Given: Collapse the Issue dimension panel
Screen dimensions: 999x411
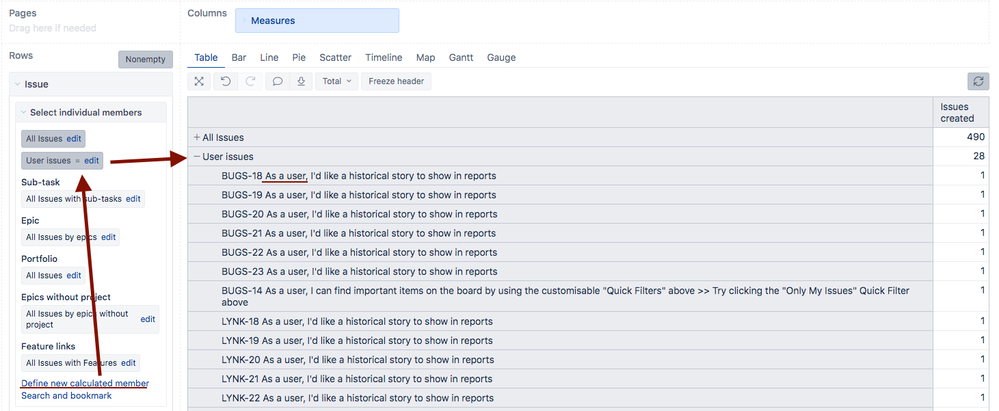Looking at the screenshot, I should click(18, 84).
